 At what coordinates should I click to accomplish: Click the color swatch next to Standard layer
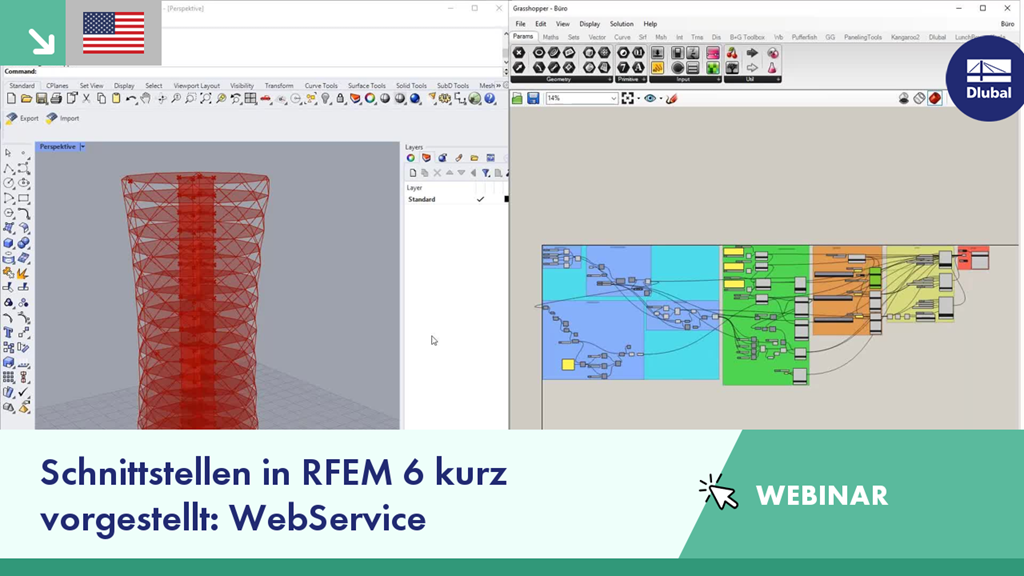(x=506, y=198)
